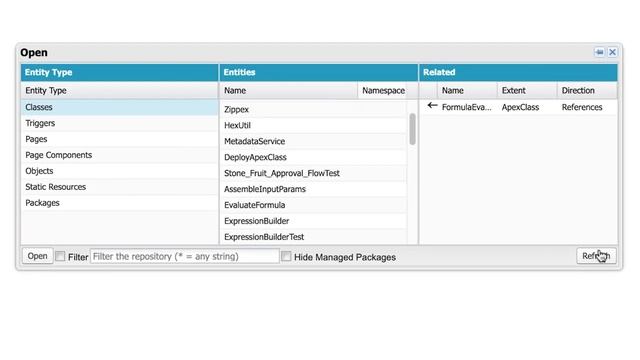Viewport: 640px width, 360px height.
Task: Select the EvaluateFormula class
Action: pyautogui.click(x=313, y=205)
